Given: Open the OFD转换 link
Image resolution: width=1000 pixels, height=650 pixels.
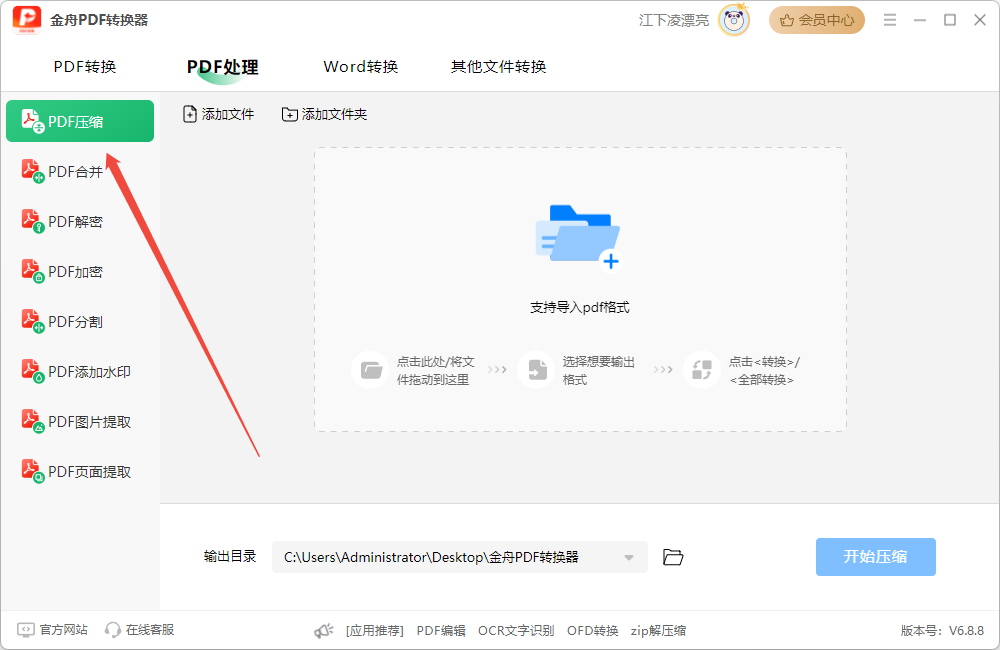Looking at the screenshot, I should click(x=592, y=631).
